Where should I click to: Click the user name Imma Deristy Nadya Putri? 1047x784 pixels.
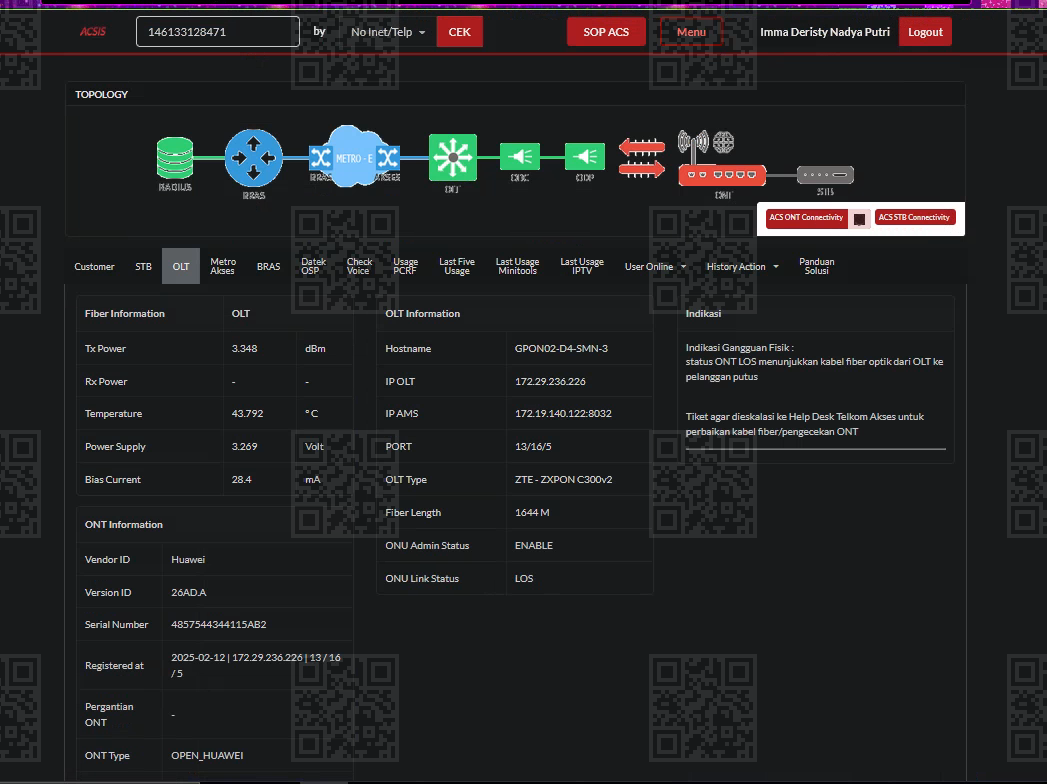[825, 32]
